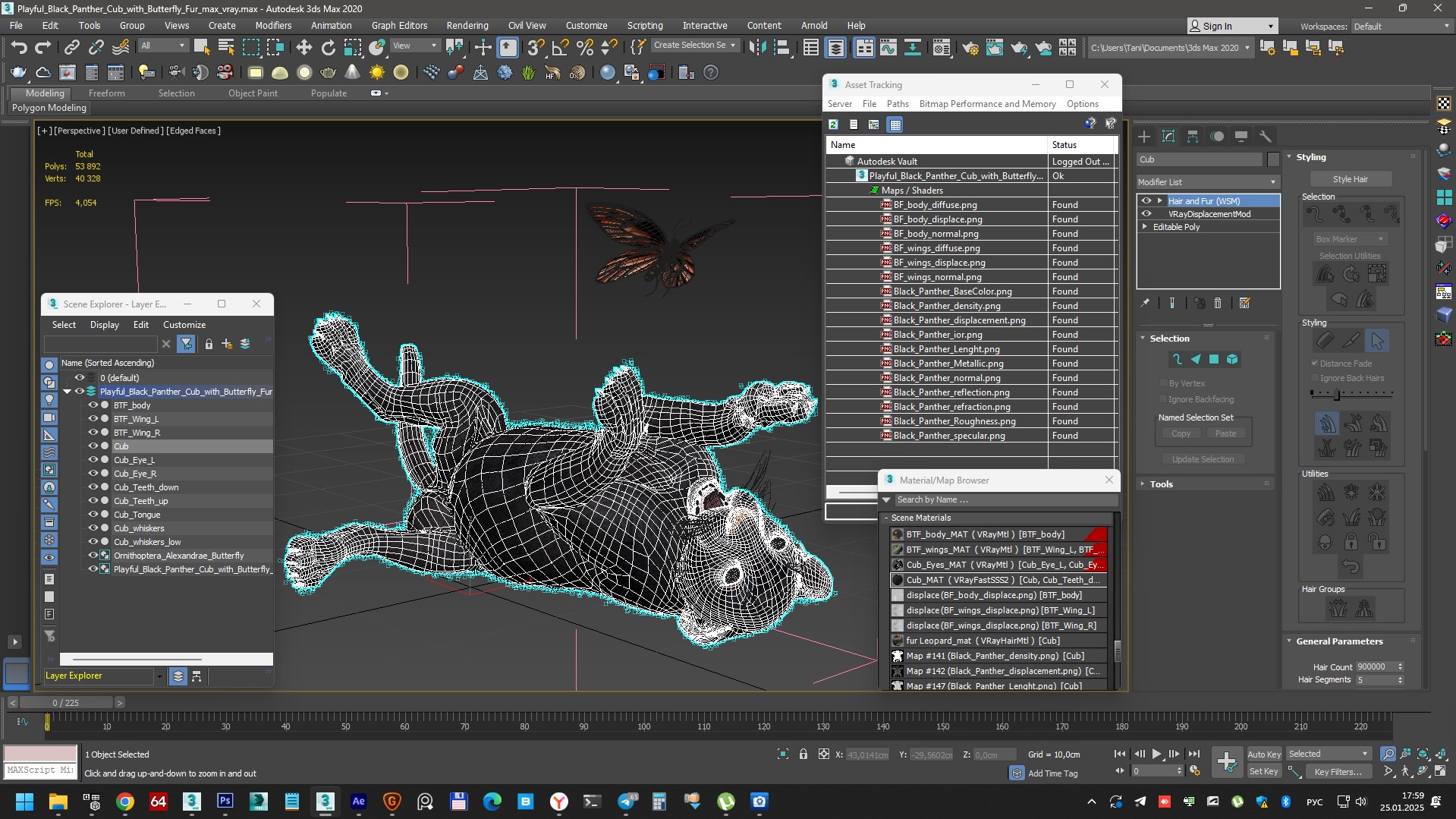Image resolution: width=1456 pixels, height=819 pixels.
Task: Click the object color swatch next to Cub name
Action: 1273,159
